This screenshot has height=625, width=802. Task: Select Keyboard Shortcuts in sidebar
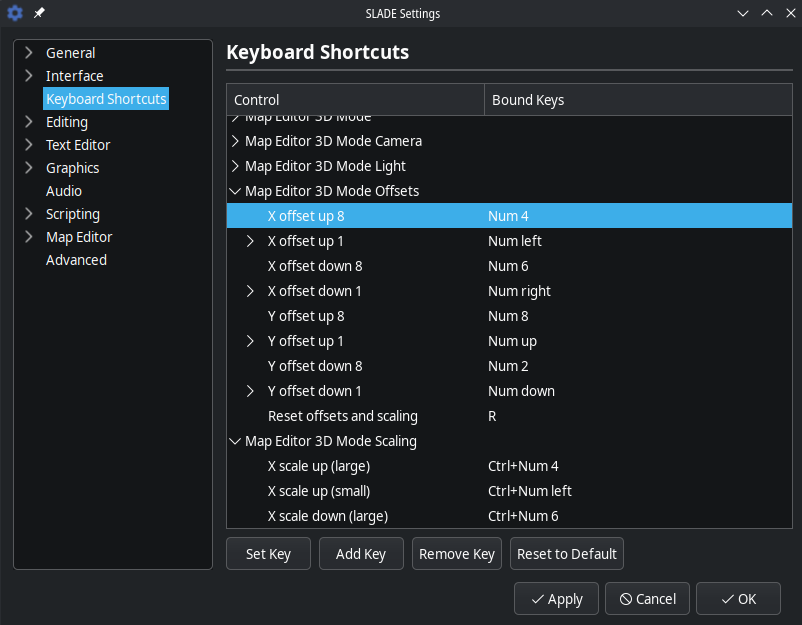(x=106, y=99)
